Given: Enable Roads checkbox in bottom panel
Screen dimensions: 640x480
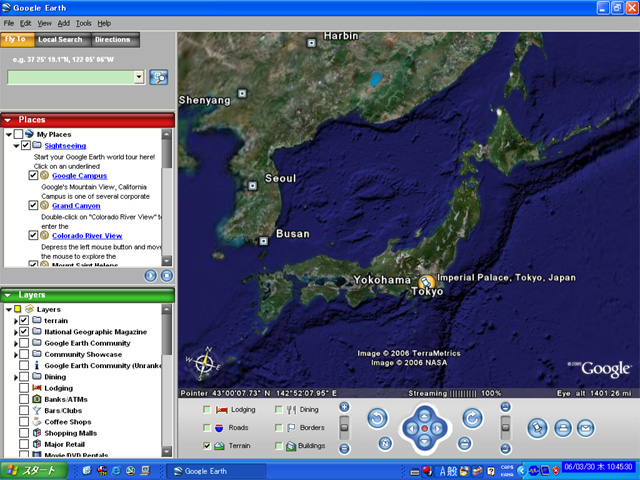Looking at the screenshot, I should pyautogui.click(x=207, y=427).
